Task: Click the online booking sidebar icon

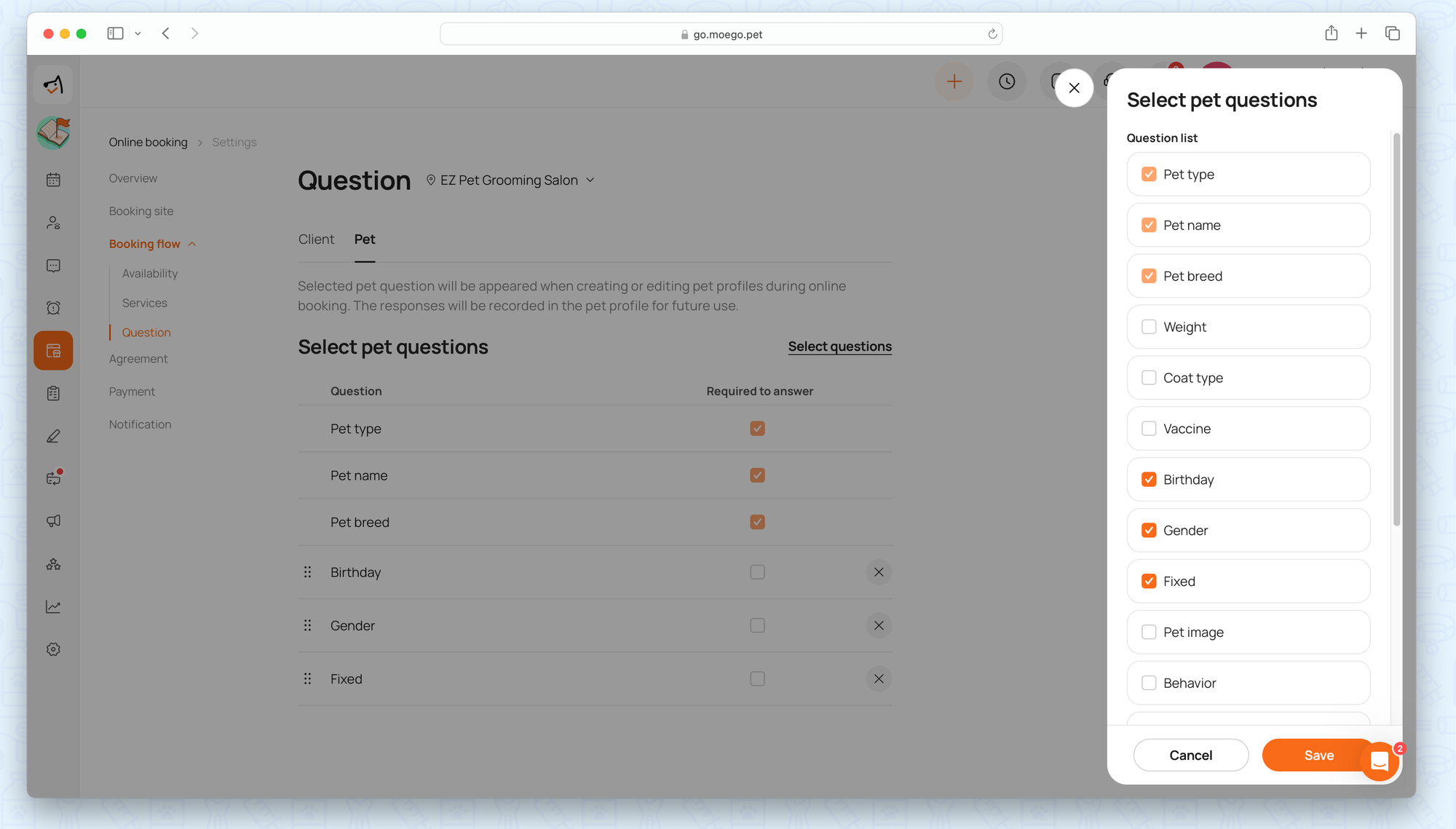Action: point(53,351)
